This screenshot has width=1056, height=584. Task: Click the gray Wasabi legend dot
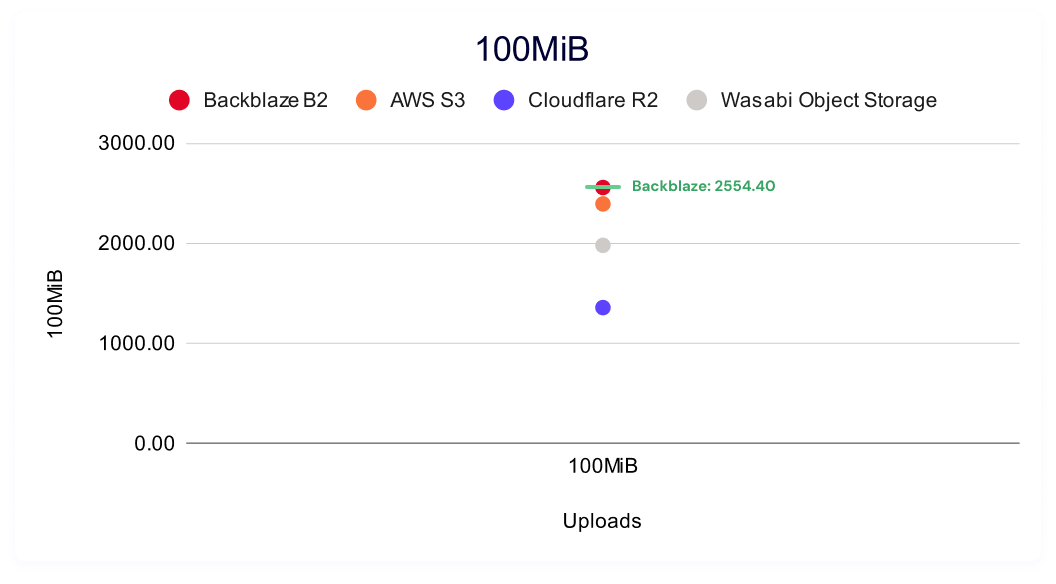point(697,100)
